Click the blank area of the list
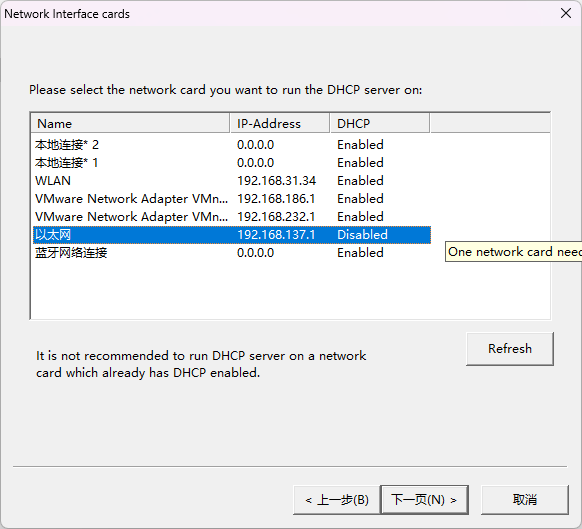The height and width of the screenshot is (529, 582). [x=290, y=290]
